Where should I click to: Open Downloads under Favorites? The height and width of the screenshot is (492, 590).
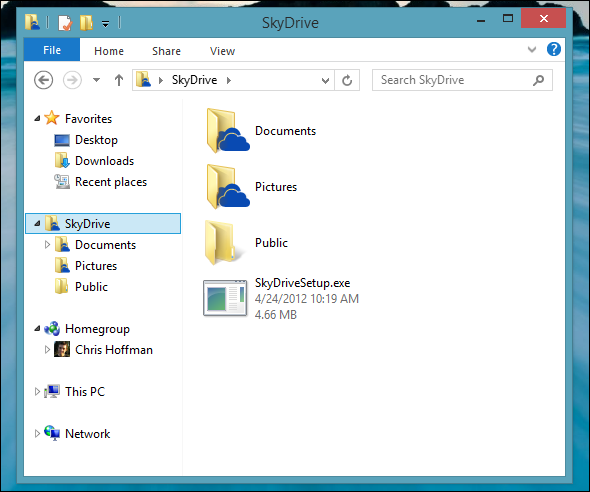tap(104, 161)
